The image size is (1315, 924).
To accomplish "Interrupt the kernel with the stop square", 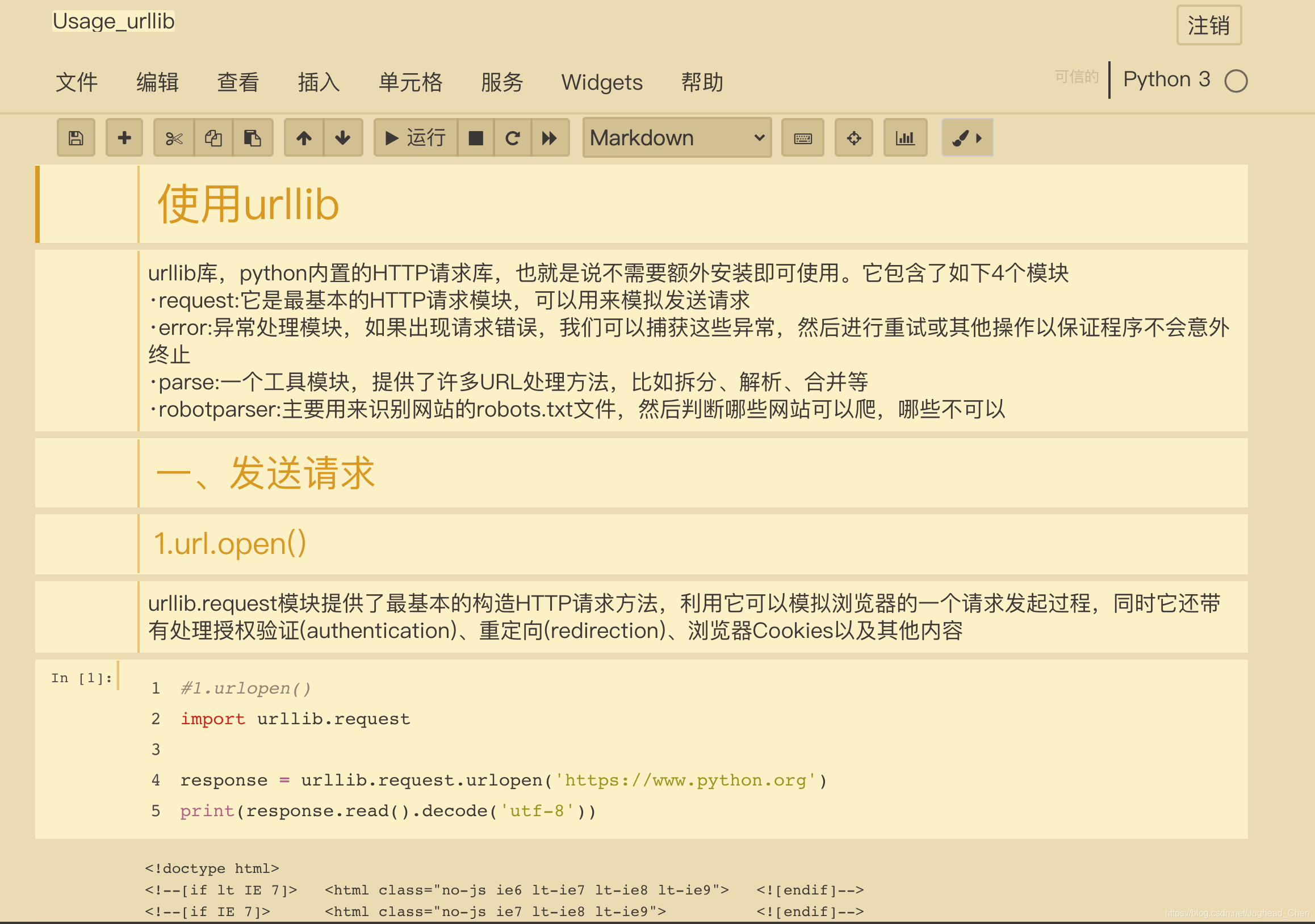I will click(x=476, y=138).
